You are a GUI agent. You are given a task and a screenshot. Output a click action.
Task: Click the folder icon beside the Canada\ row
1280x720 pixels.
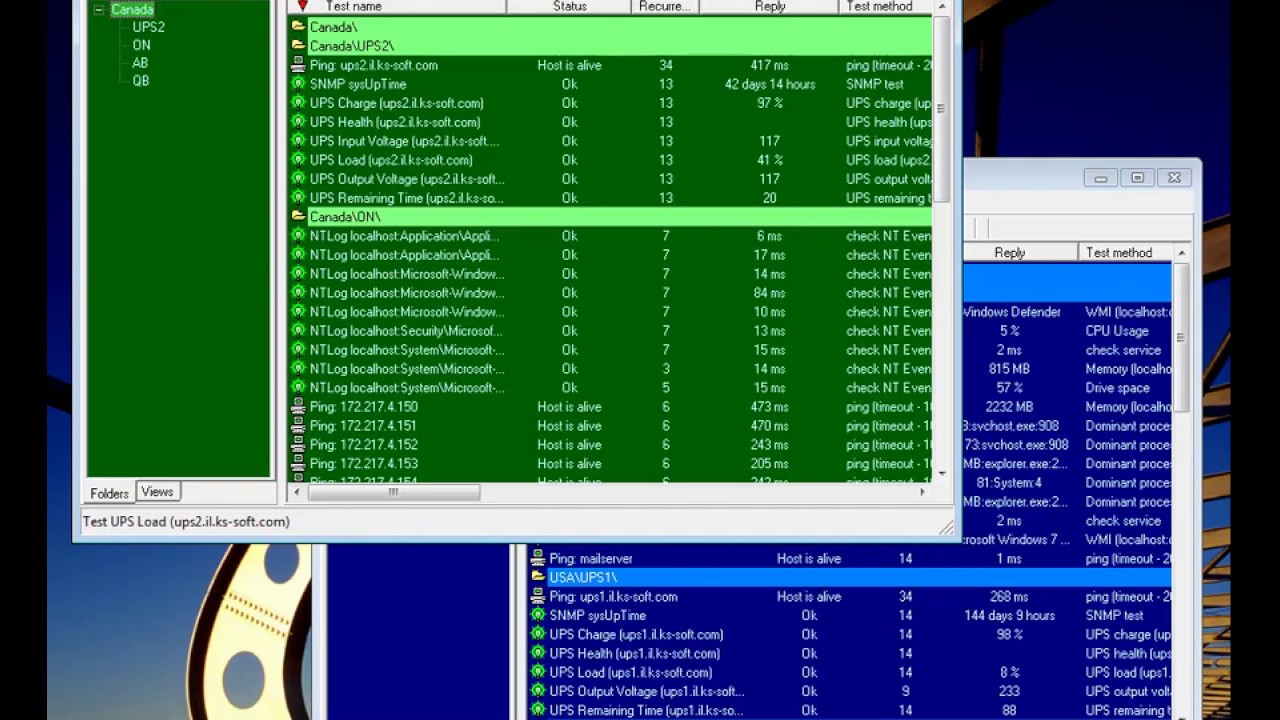click(298, 27)
